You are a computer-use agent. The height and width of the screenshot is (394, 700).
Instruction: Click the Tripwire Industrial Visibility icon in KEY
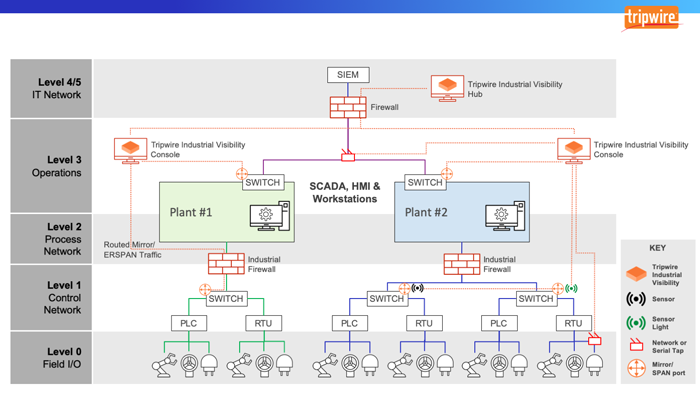[x=636, y=274]
